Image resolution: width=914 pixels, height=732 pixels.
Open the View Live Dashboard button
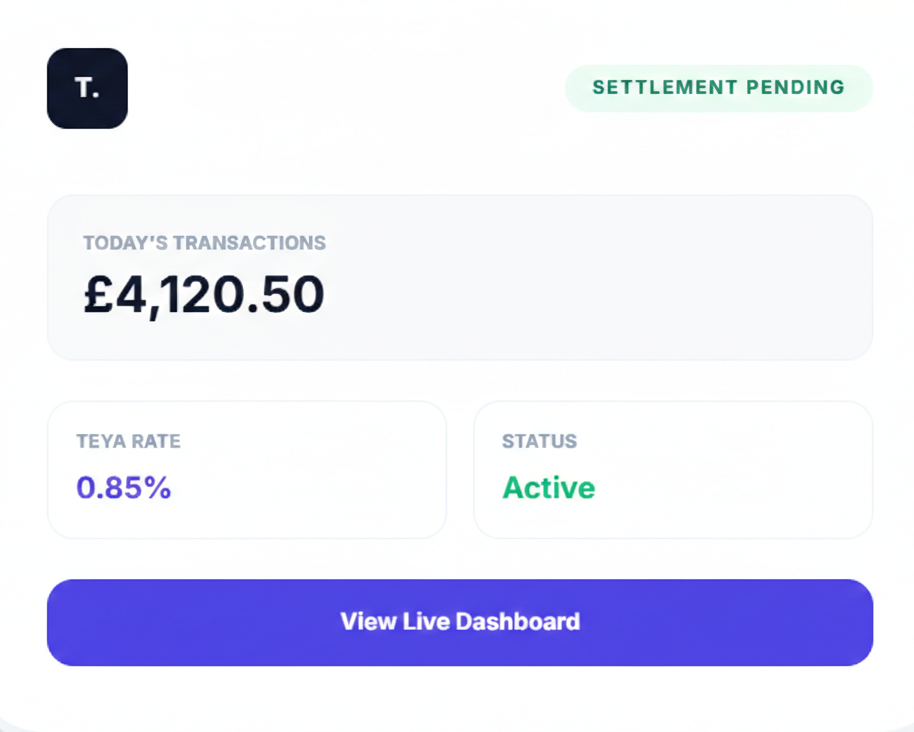click(460, 622)
